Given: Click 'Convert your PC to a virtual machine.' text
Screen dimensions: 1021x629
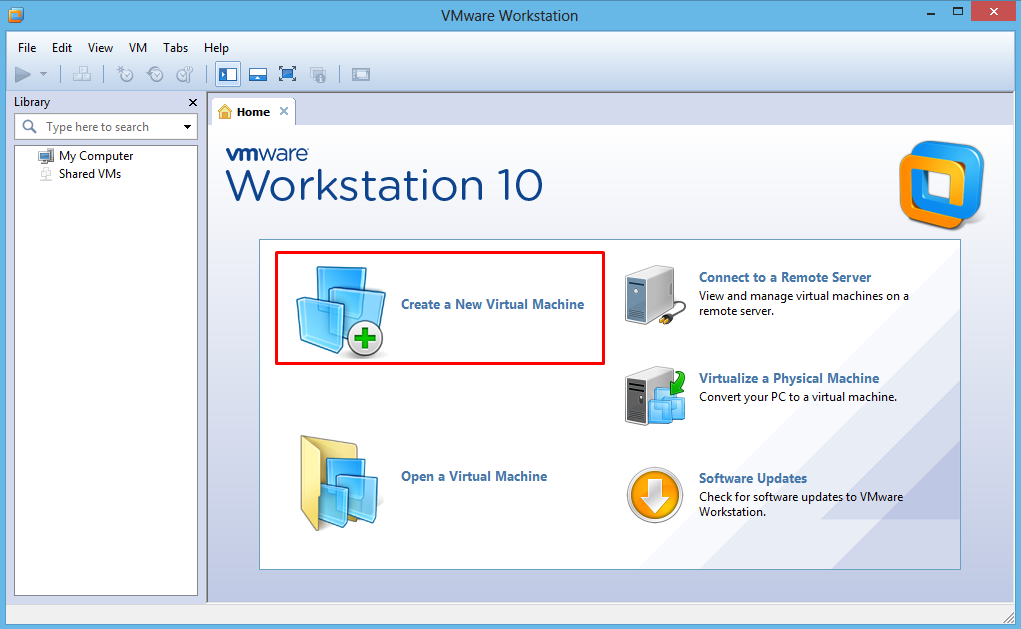Looking at the screenshot, I should (x=798, y=397).
